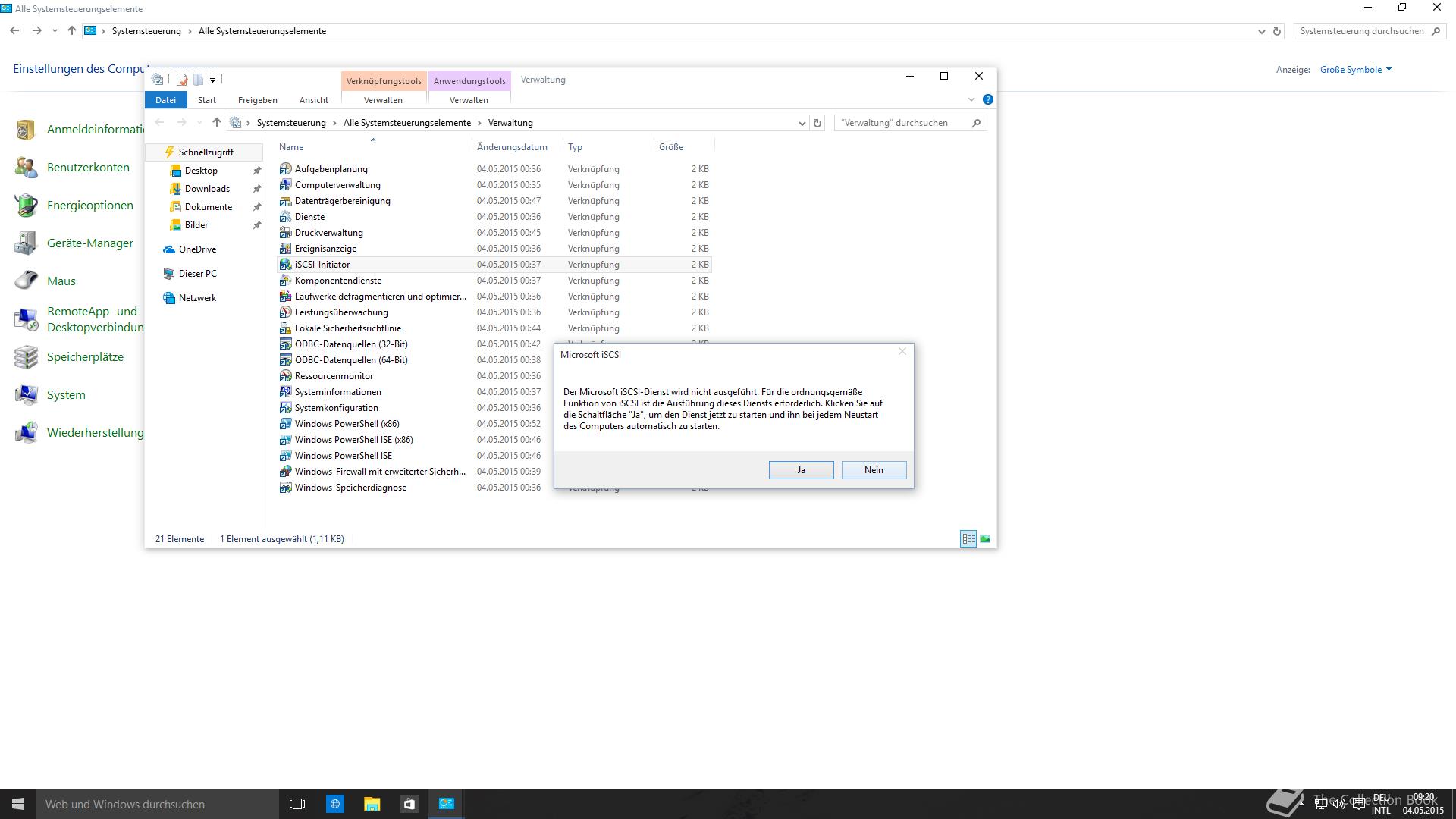Image resolution: width=1456 pixels, height=819 pixels.
Task: Click the iSCSI-Initiator globe icon
Action: [285, 265]
